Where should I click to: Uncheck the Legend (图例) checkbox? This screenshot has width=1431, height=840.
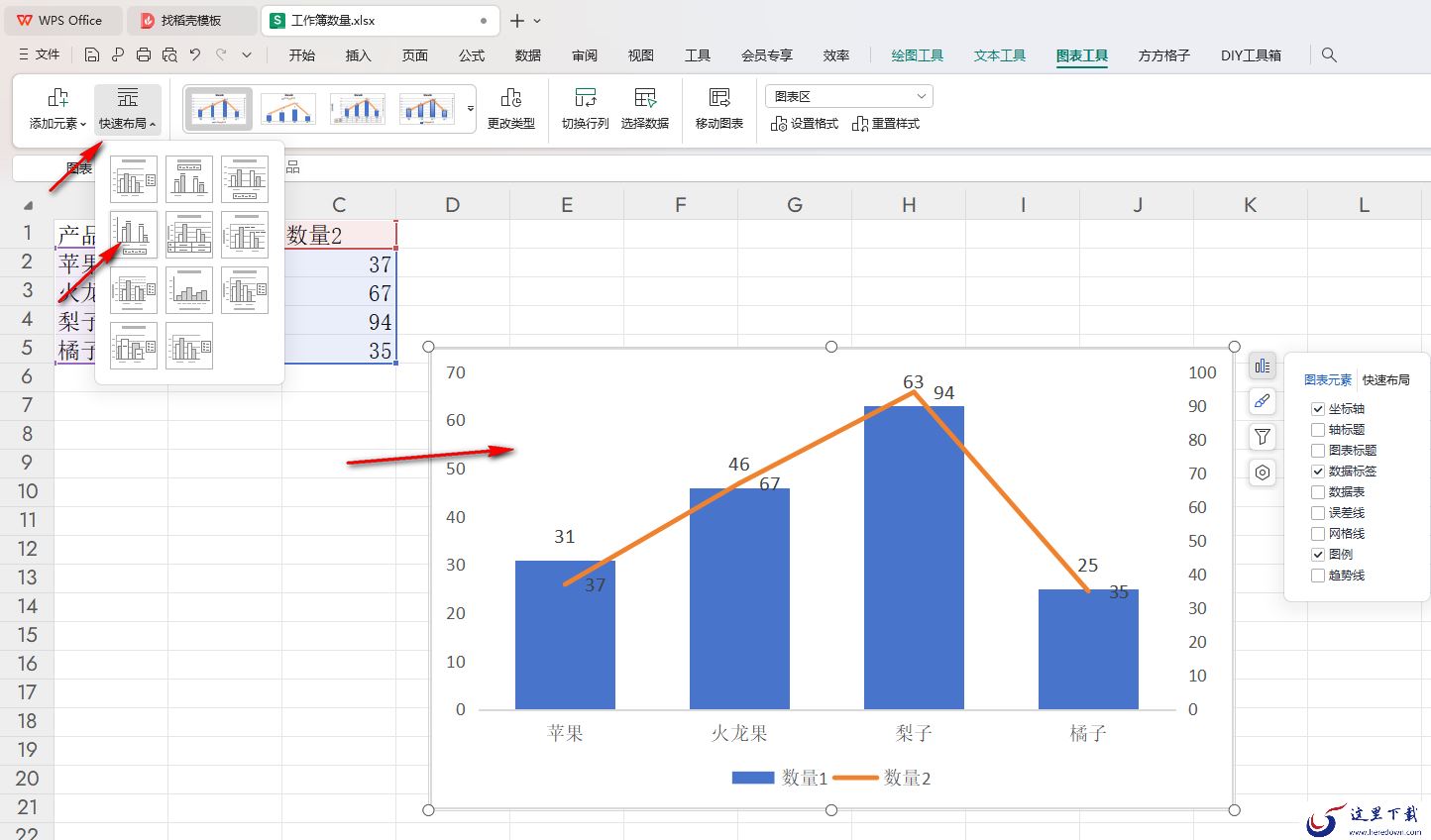pyautogui.click(x=1318, y=554)
